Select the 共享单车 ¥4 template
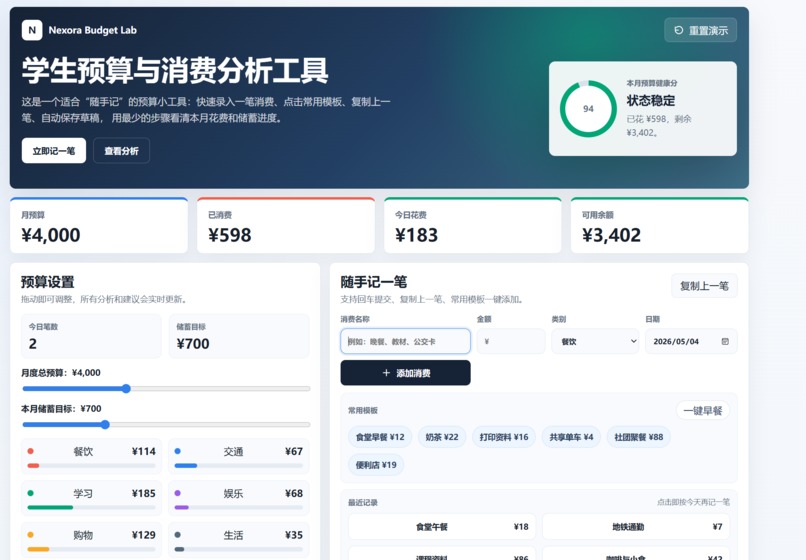The height and width of the screenshot is (560, 806). click(571, 437)
